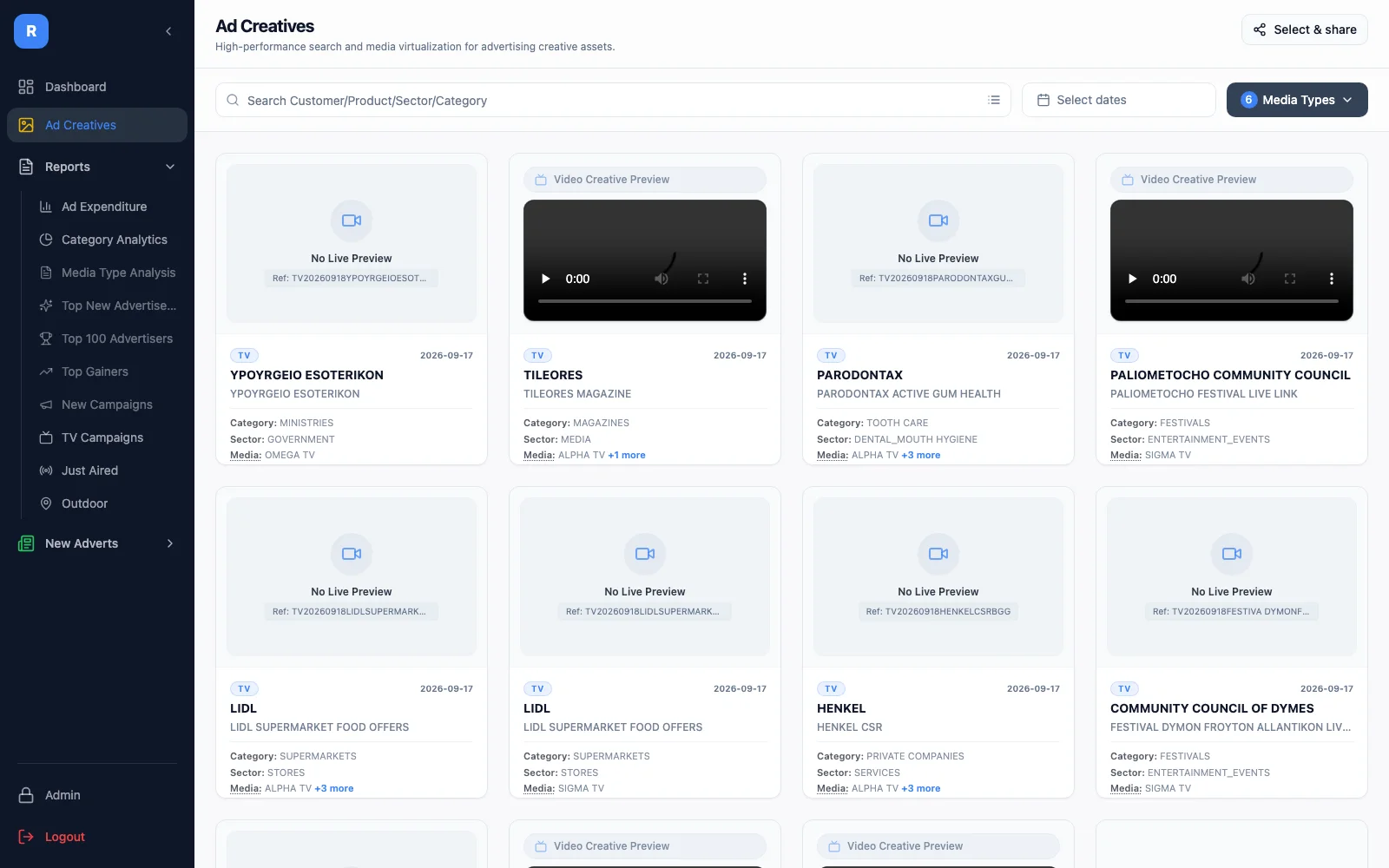
Task: Expand the New Adverts menu
Action: [97, 543]
